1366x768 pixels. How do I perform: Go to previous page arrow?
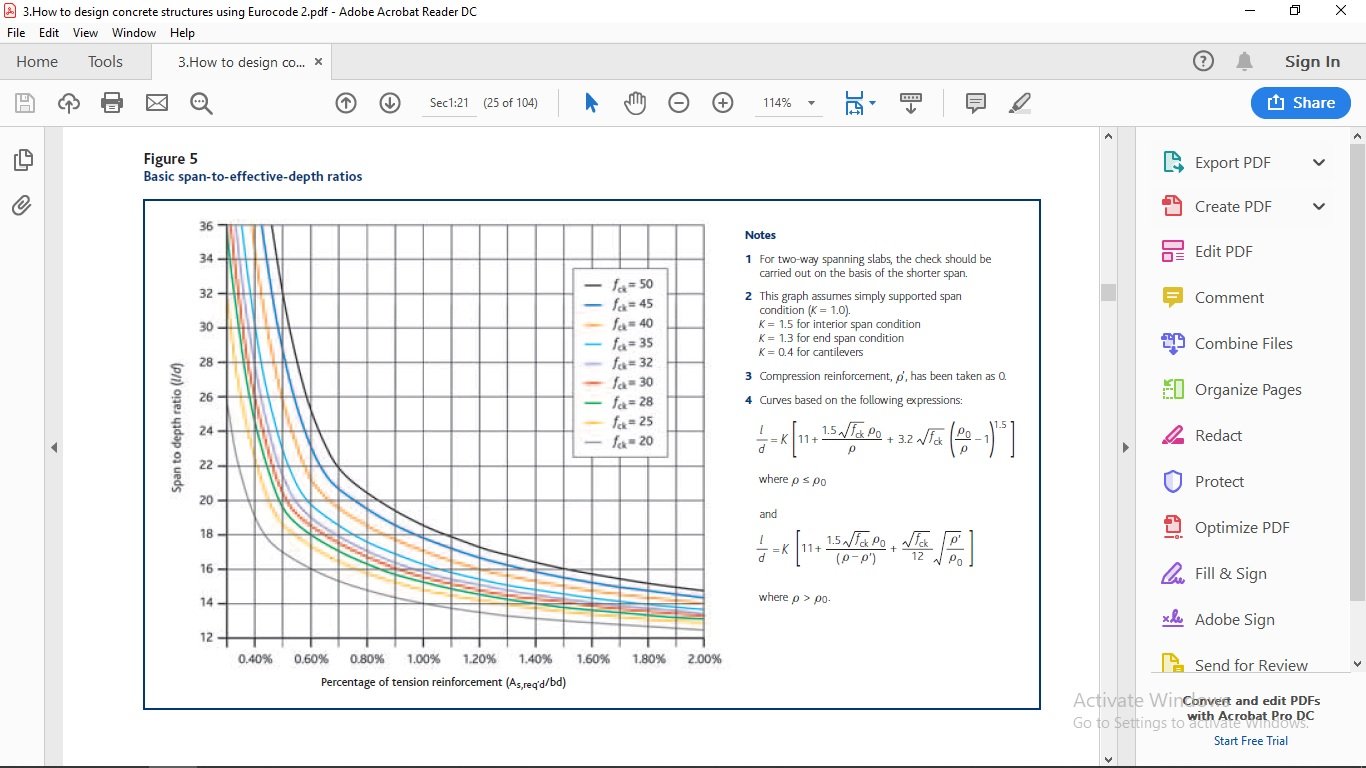[346, 103]
